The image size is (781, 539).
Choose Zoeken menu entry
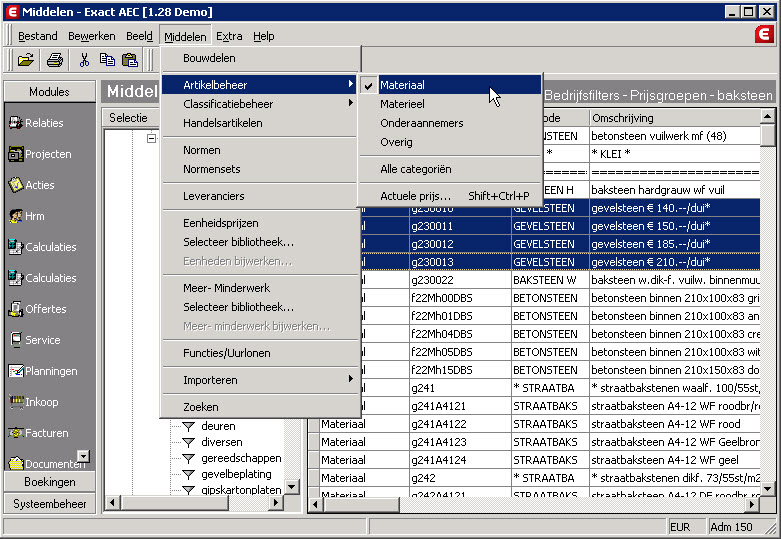click(260, 406)
